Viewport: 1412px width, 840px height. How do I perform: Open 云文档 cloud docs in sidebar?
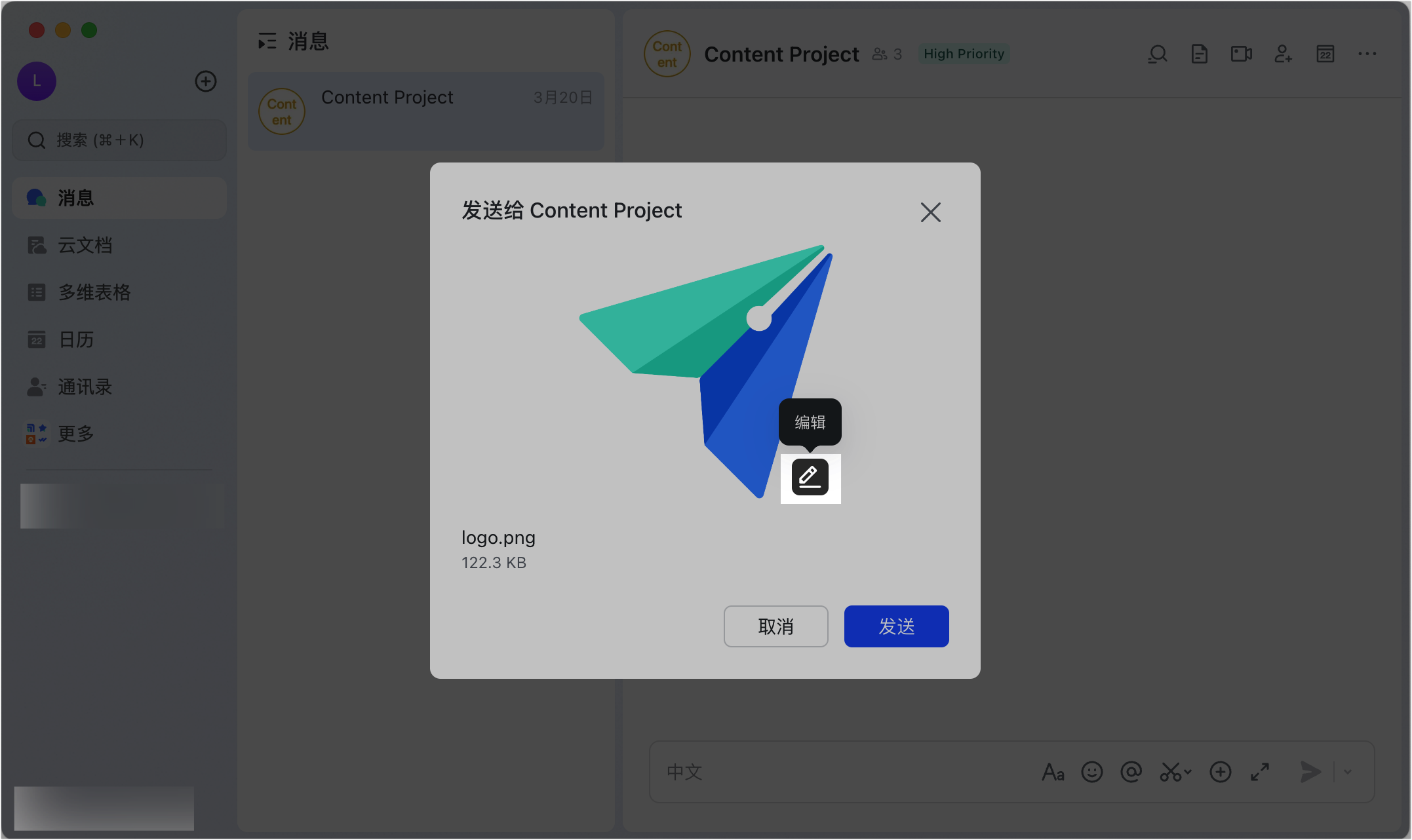tap(119, 245)
